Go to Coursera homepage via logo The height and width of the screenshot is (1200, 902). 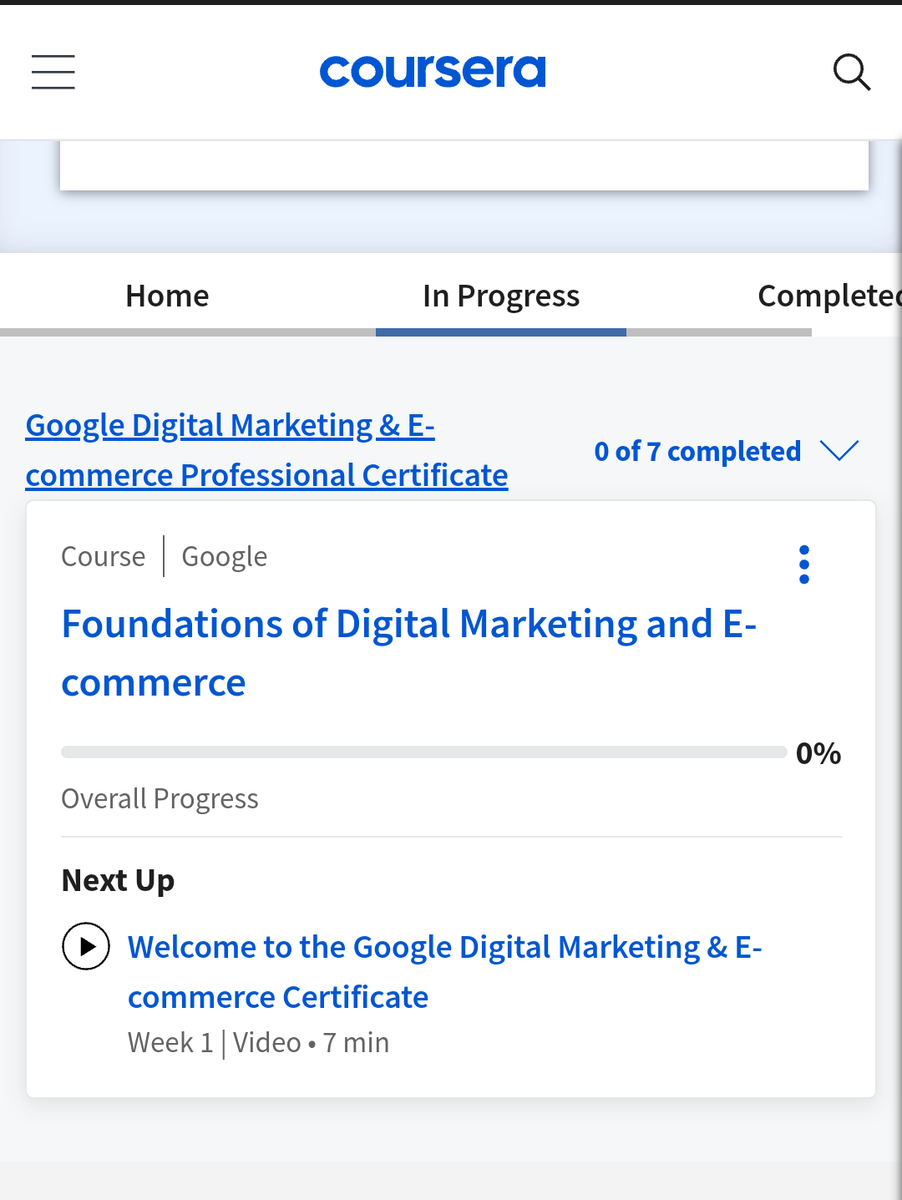pyautogui.click(x=433, y=72)
